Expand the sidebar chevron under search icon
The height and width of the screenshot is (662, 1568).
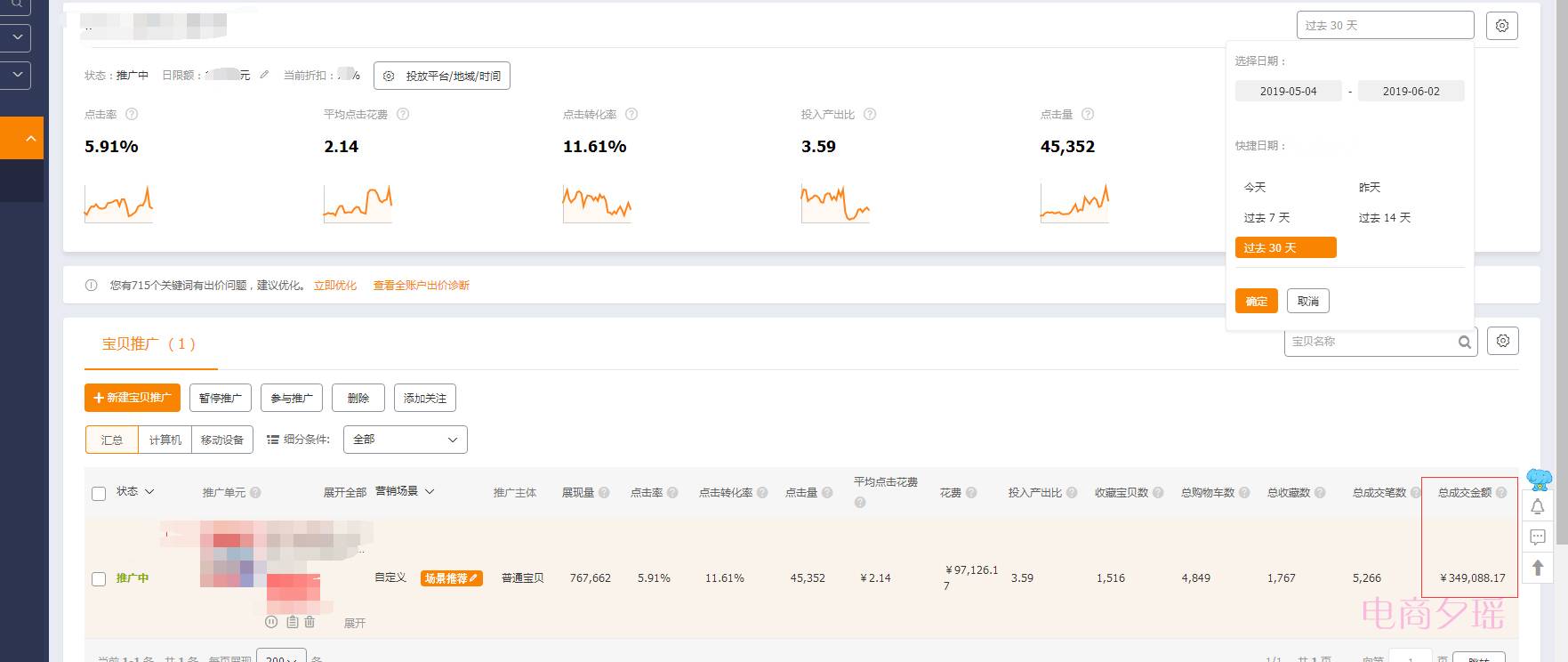pos(16,37)
